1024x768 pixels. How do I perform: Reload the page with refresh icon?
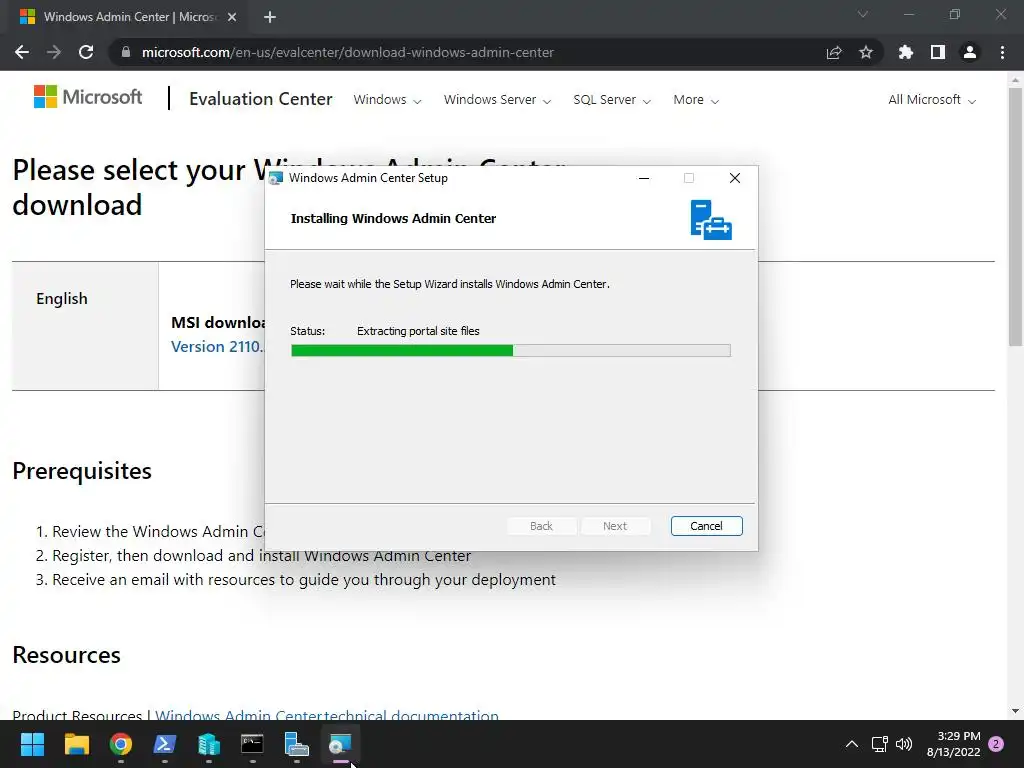[x=86, y=52]
